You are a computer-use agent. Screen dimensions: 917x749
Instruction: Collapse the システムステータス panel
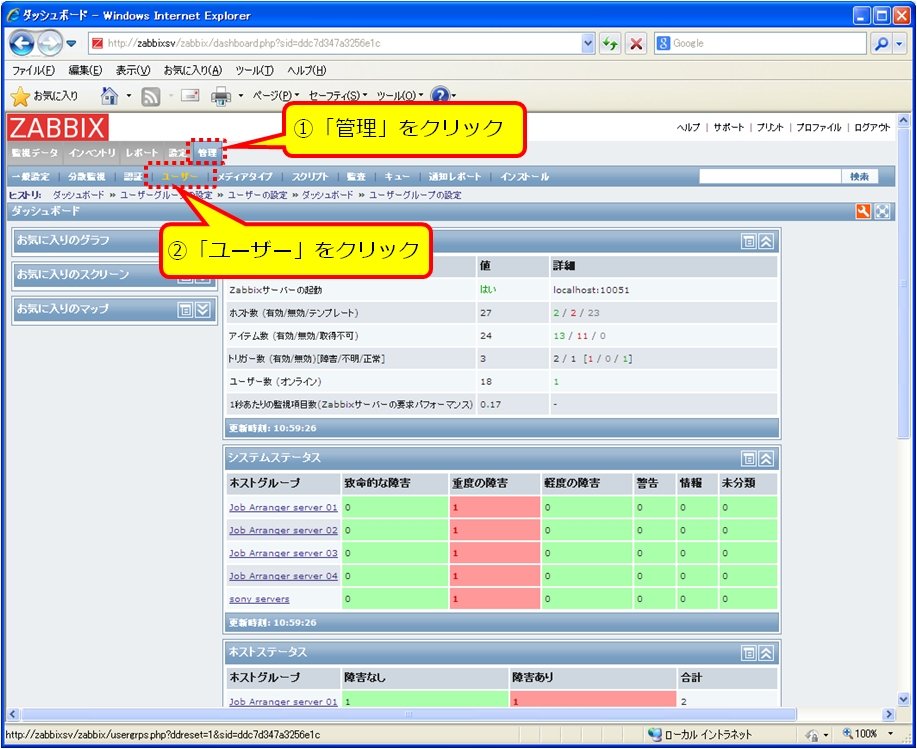766,458
